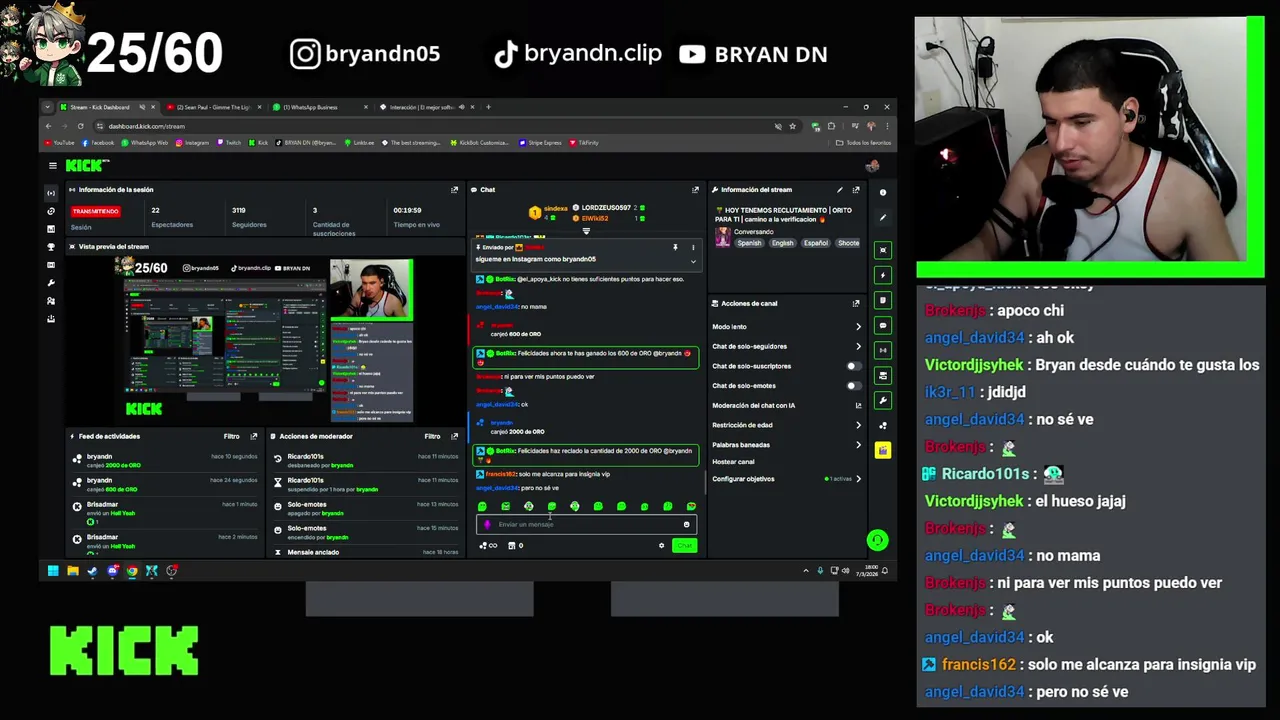1280x720 pixels.
Task: Open Chrome from taskbar
Action: click(x=132, y=571)
